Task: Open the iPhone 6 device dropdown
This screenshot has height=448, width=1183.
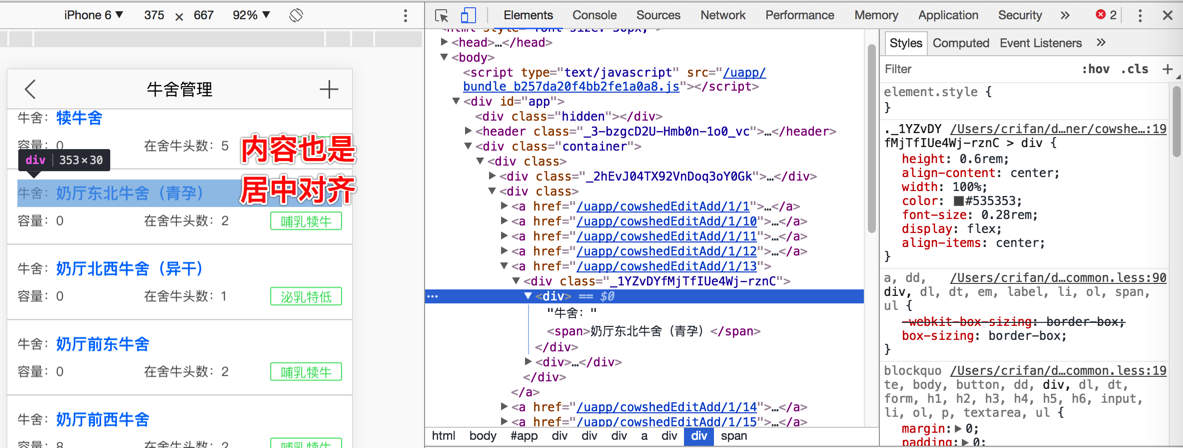Action: pos(94,15)
